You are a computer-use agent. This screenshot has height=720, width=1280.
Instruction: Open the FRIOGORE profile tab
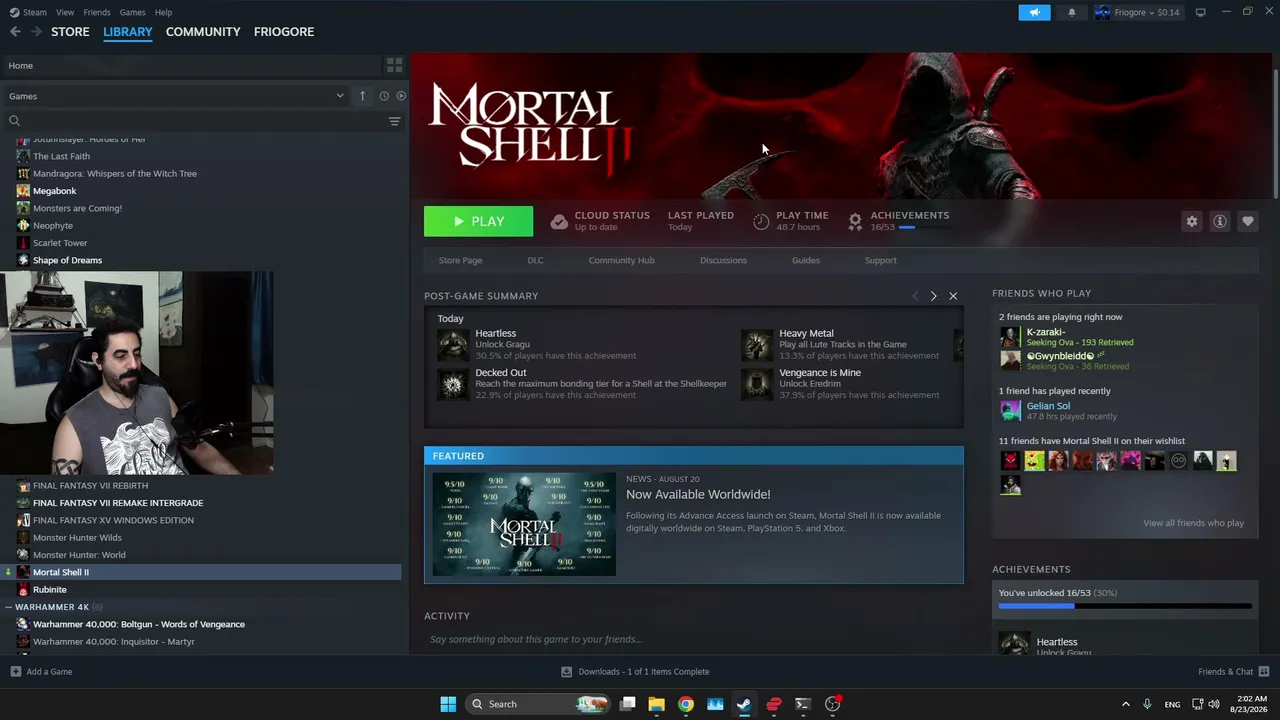pyautogui.click(x=284, y=32)
